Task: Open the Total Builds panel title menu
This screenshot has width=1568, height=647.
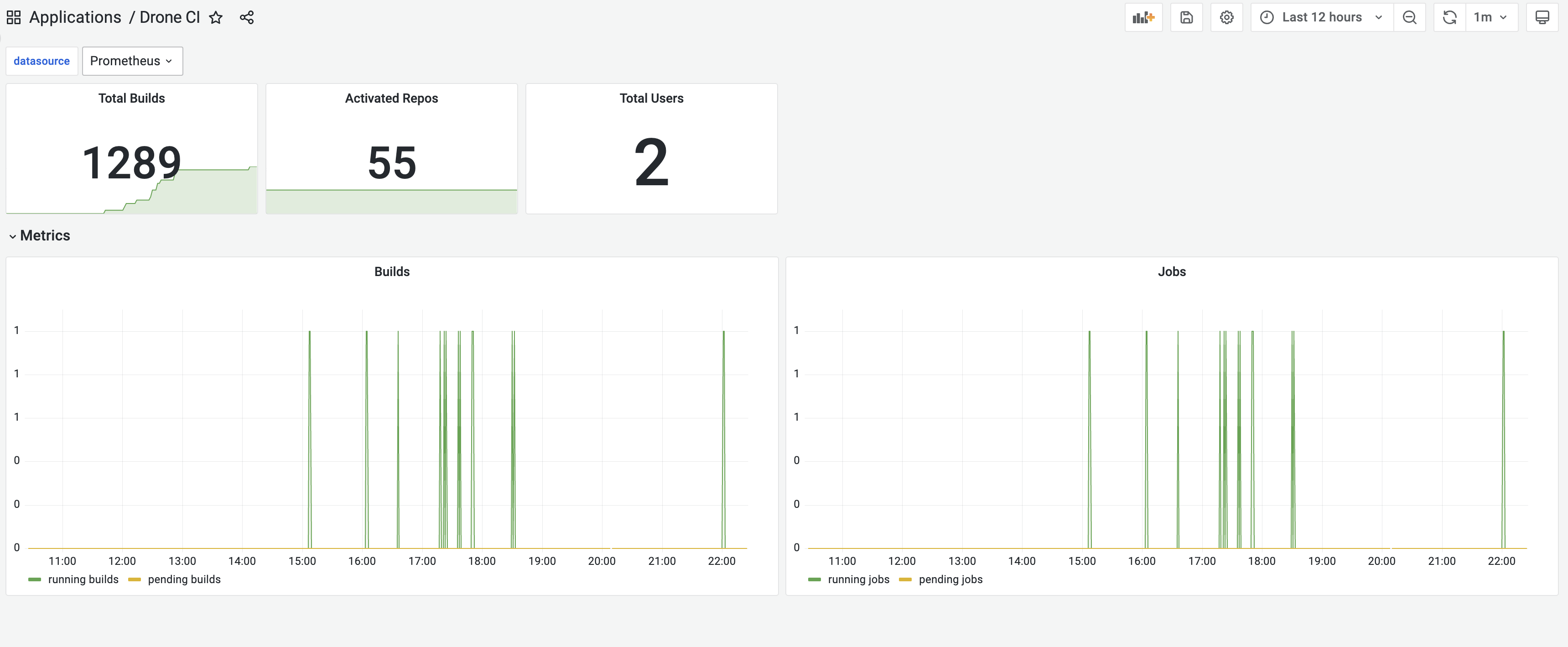Action: [x=131, y=98]
